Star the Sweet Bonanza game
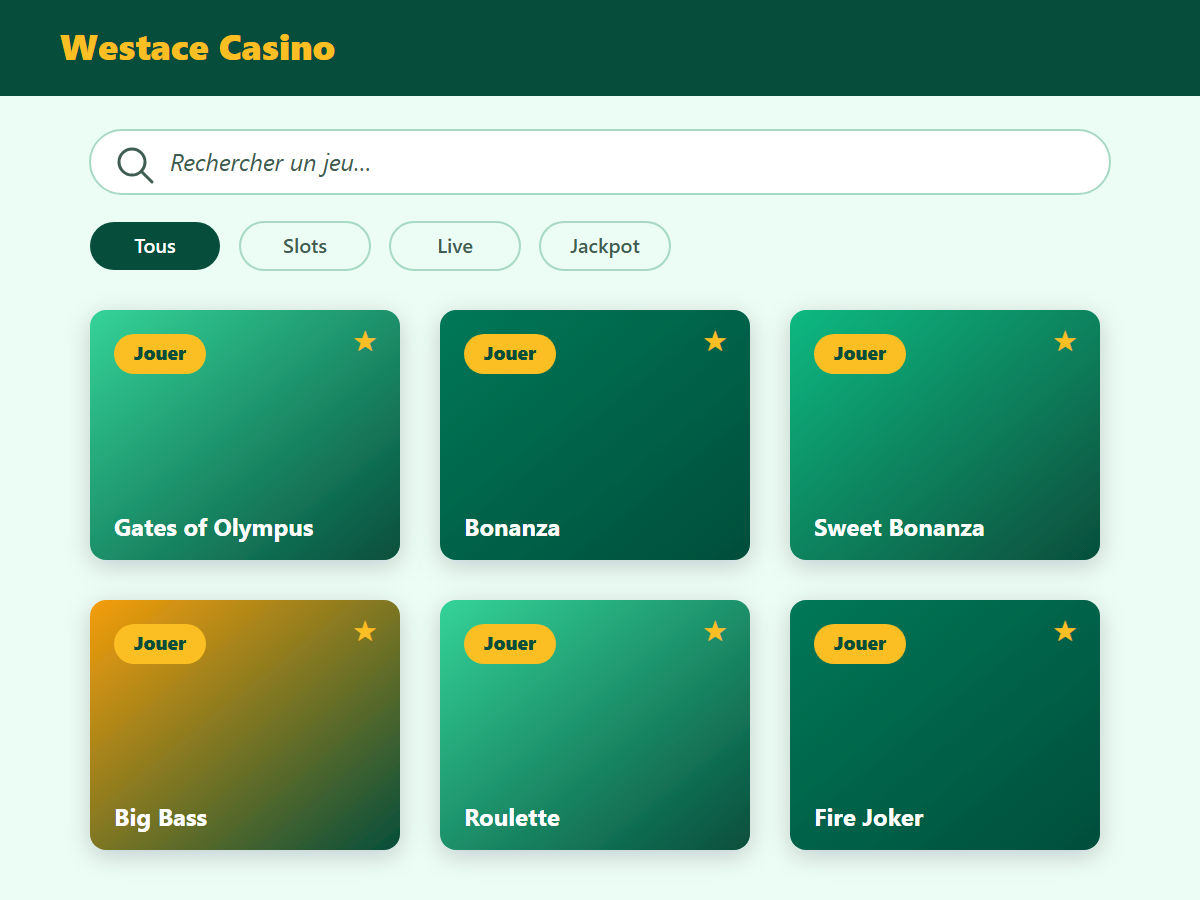This screenshot has height=900, width=1200. click(x=1065, y=342)
